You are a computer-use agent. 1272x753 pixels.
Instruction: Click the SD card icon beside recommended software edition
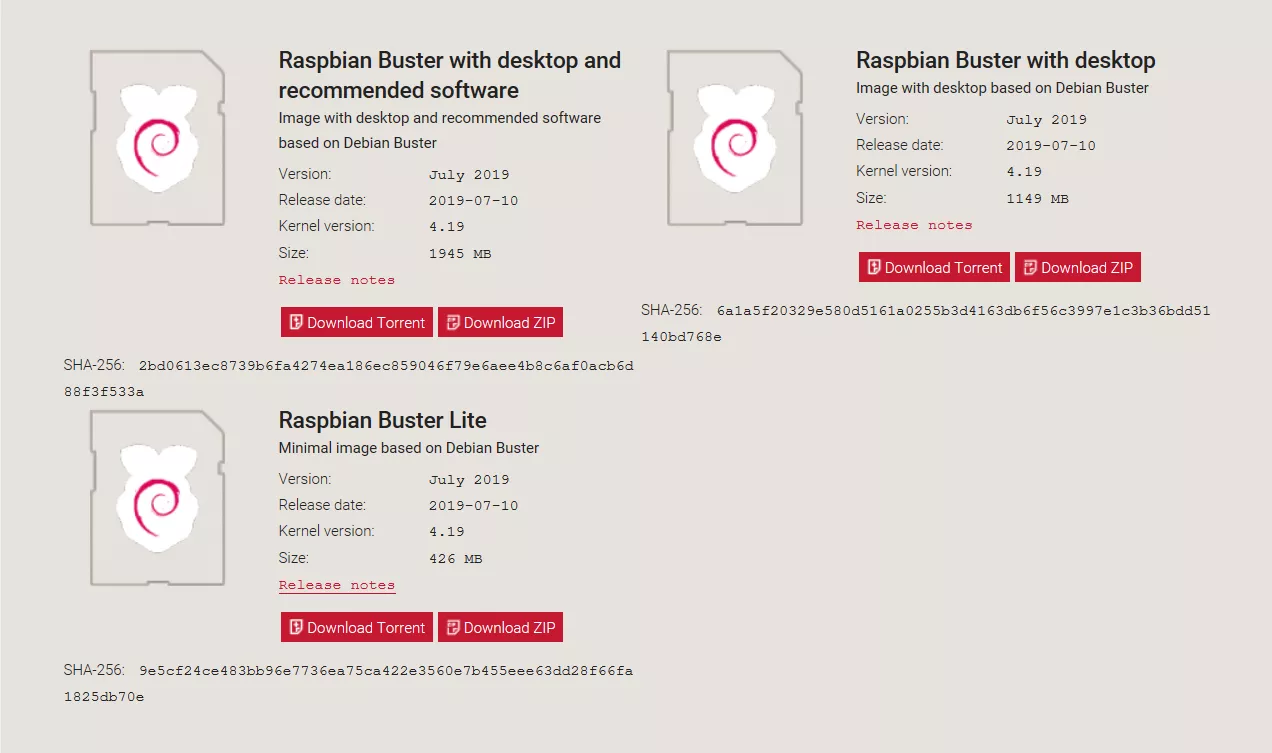tap(157, 137)
